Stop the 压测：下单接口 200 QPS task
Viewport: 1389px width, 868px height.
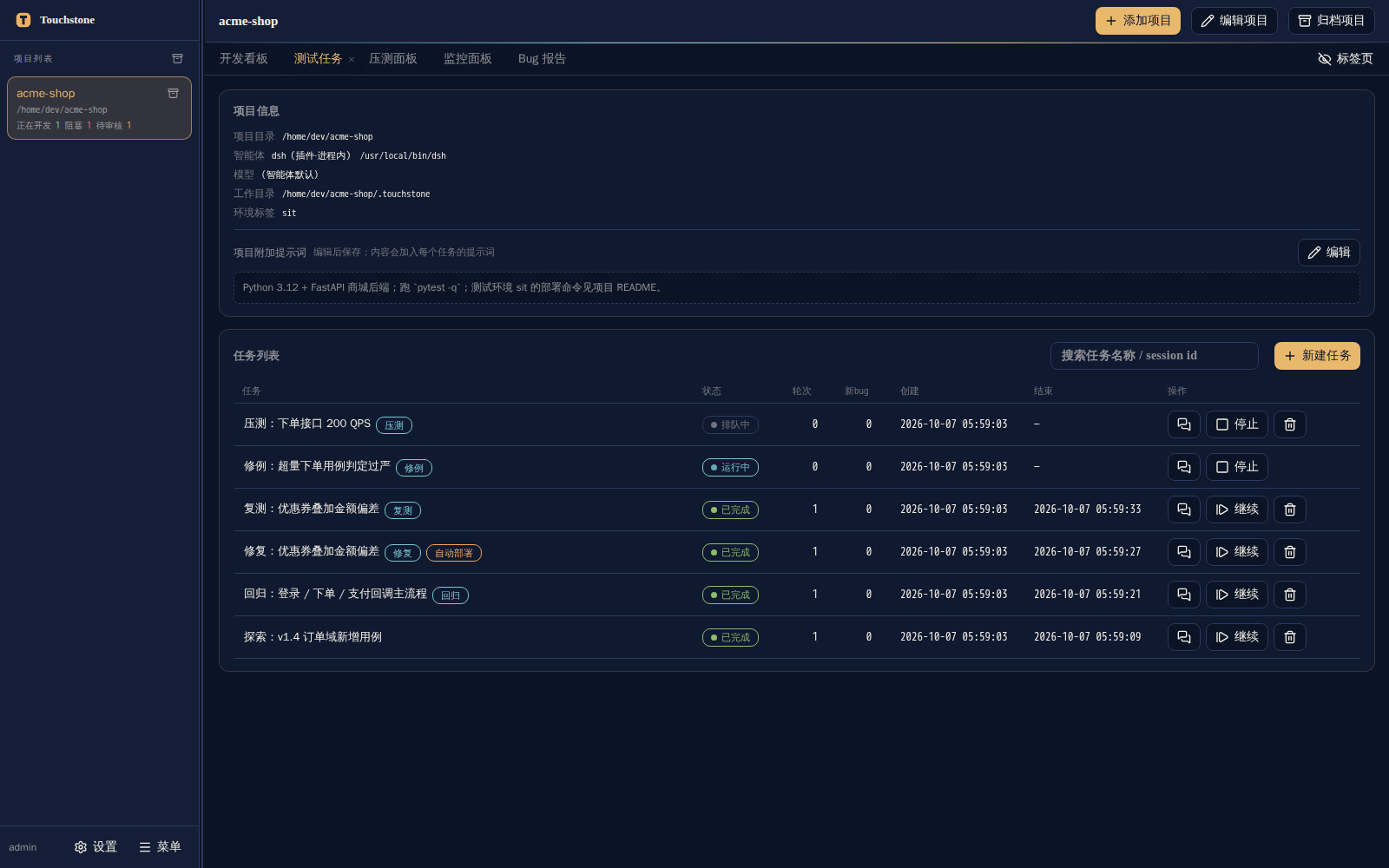[x=1237, y=424]
